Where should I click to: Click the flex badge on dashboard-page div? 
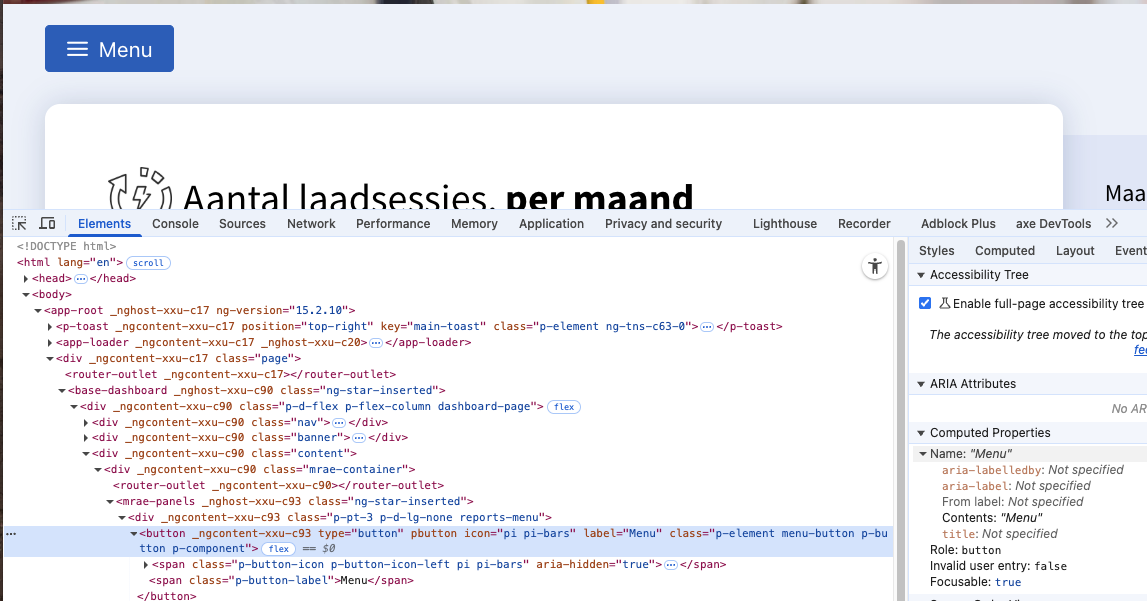click(564, 407)
